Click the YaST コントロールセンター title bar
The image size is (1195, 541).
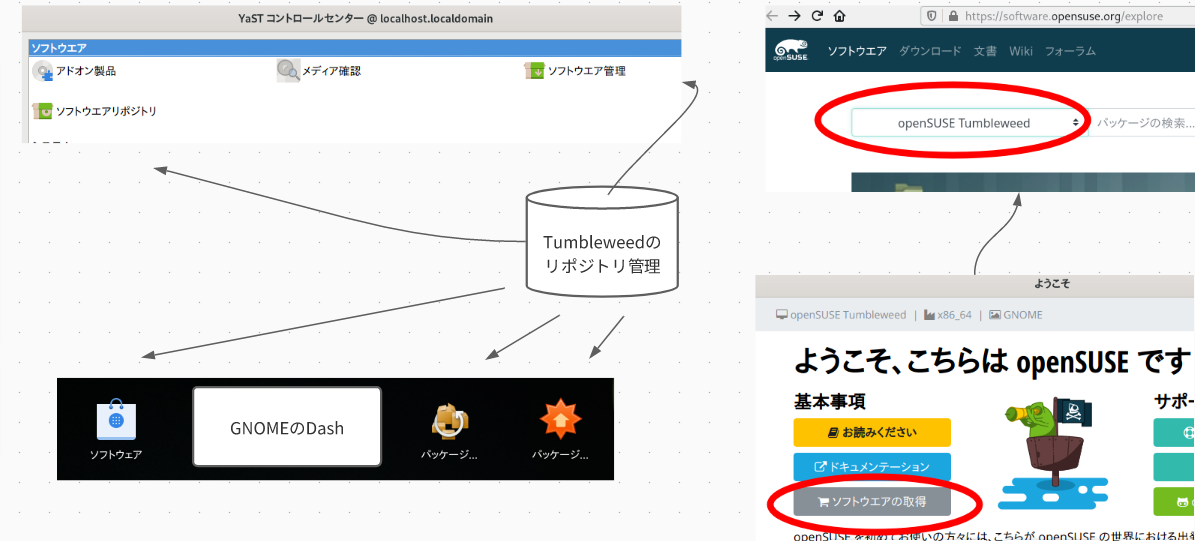tap(352, 18)
